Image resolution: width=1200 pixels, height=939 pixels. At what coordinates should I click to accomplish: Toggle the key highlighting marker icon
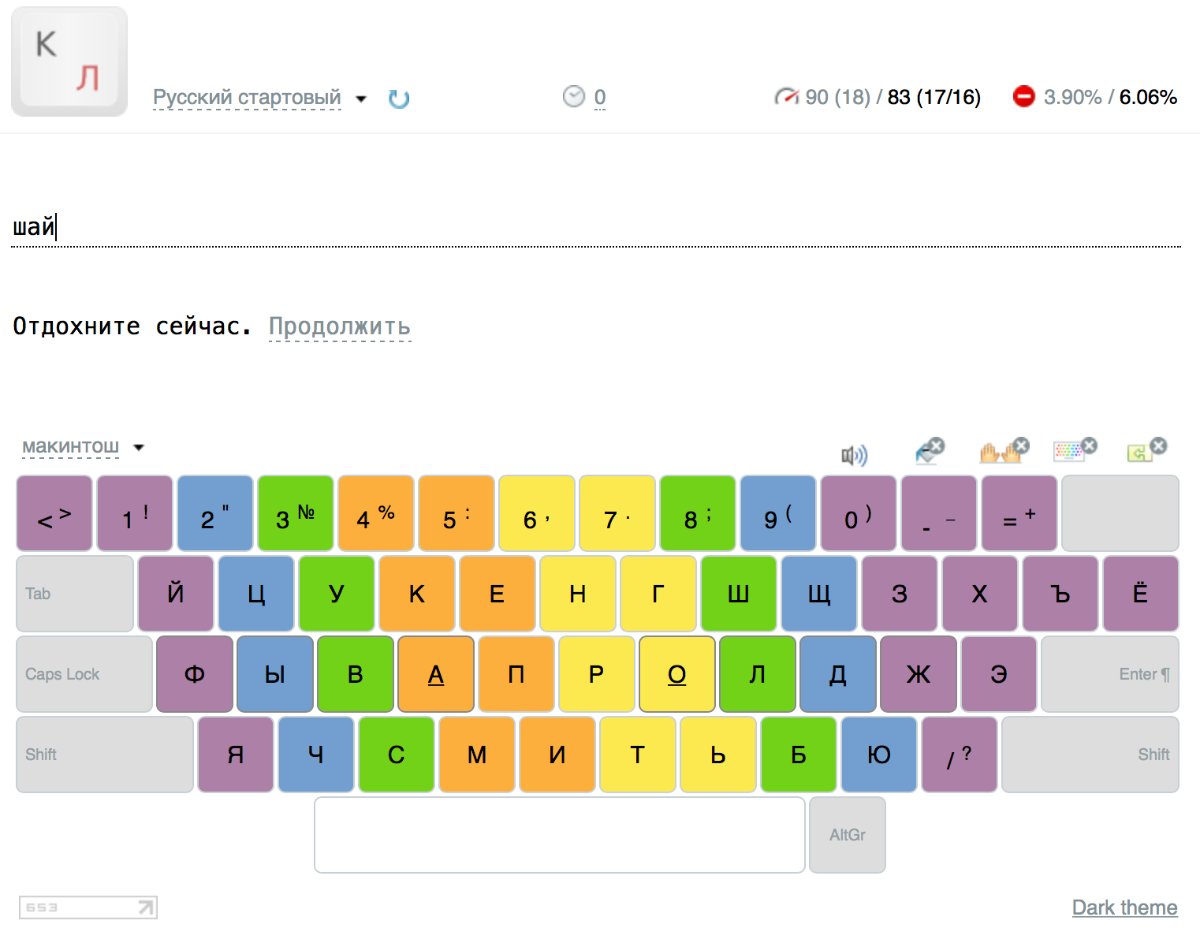[x=928, y=451]
